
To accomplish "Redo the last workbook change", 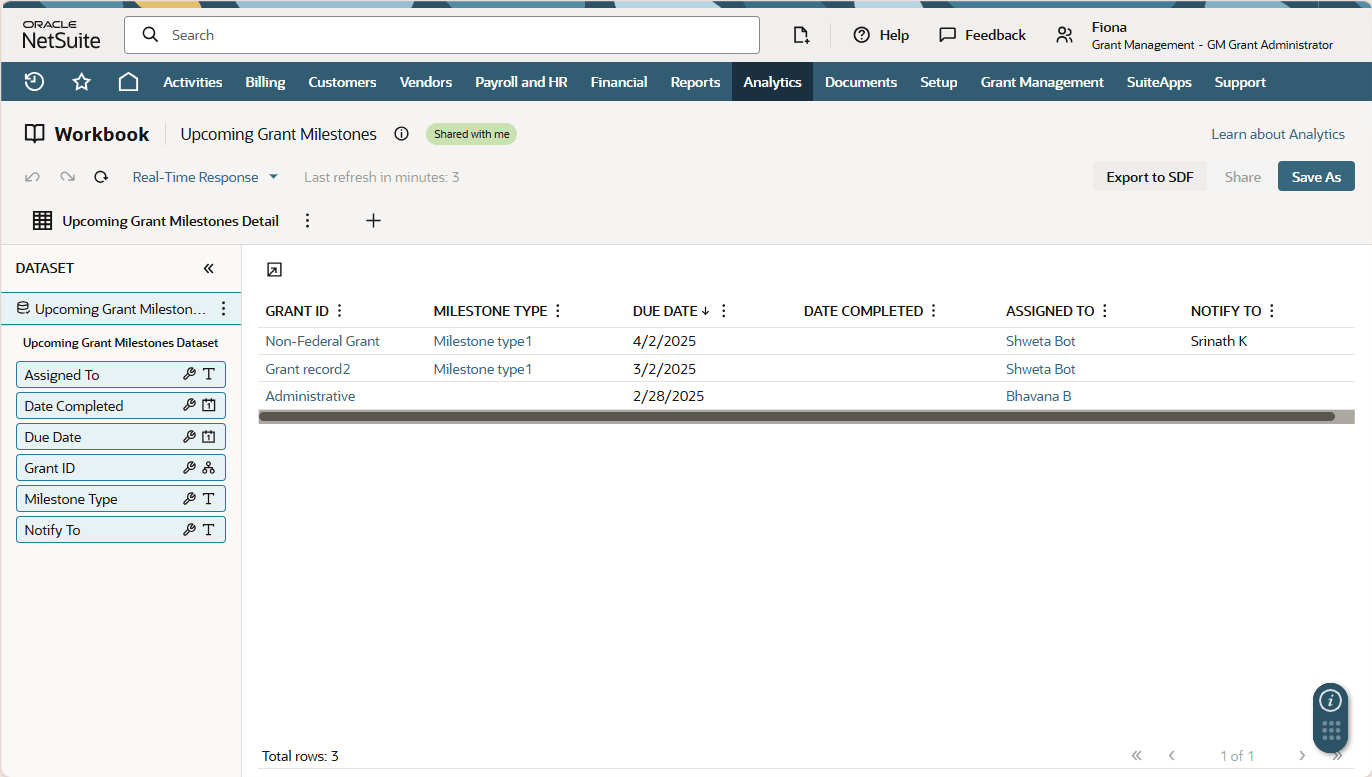I will 66,176.
